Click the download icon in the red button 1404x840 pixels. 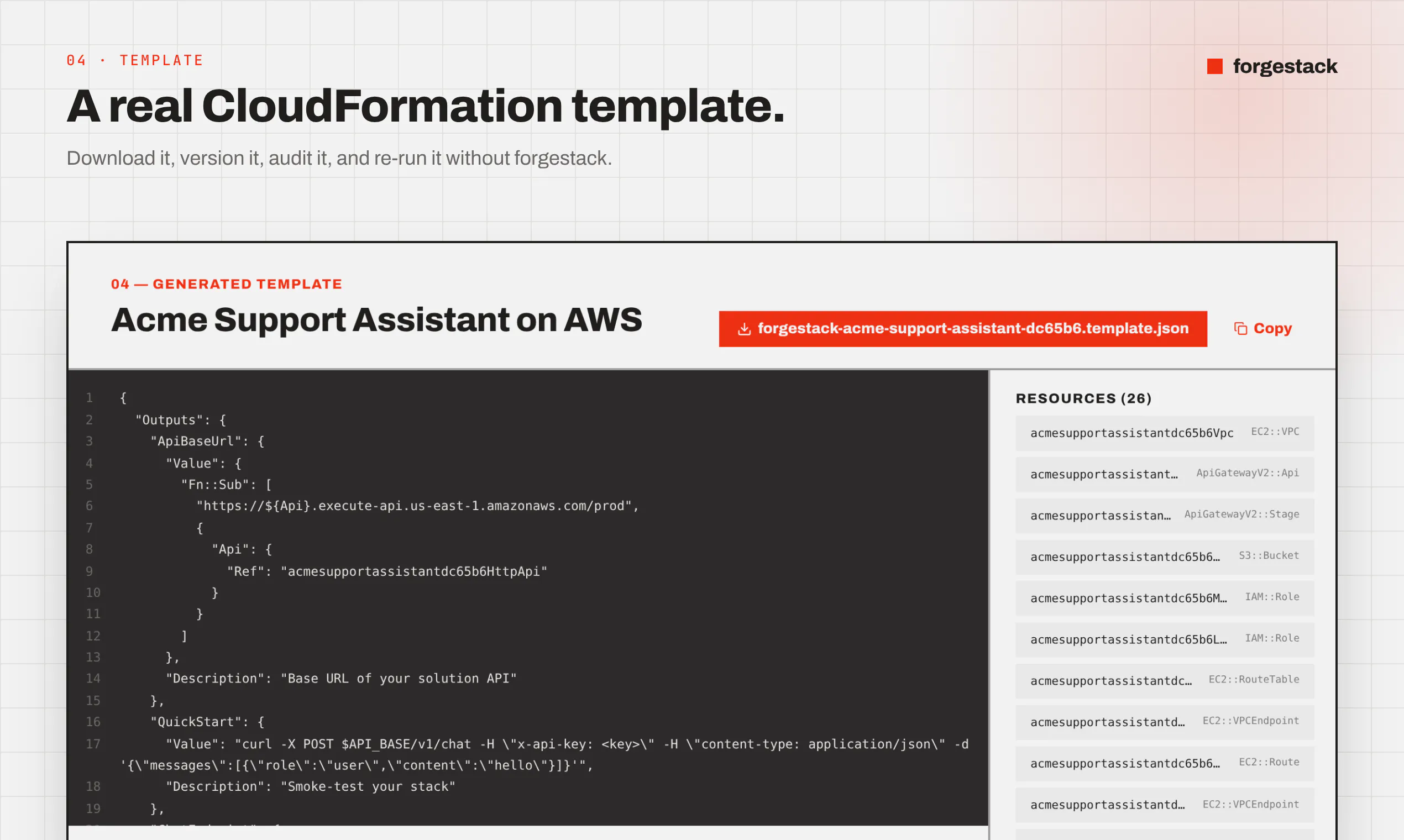745,329
